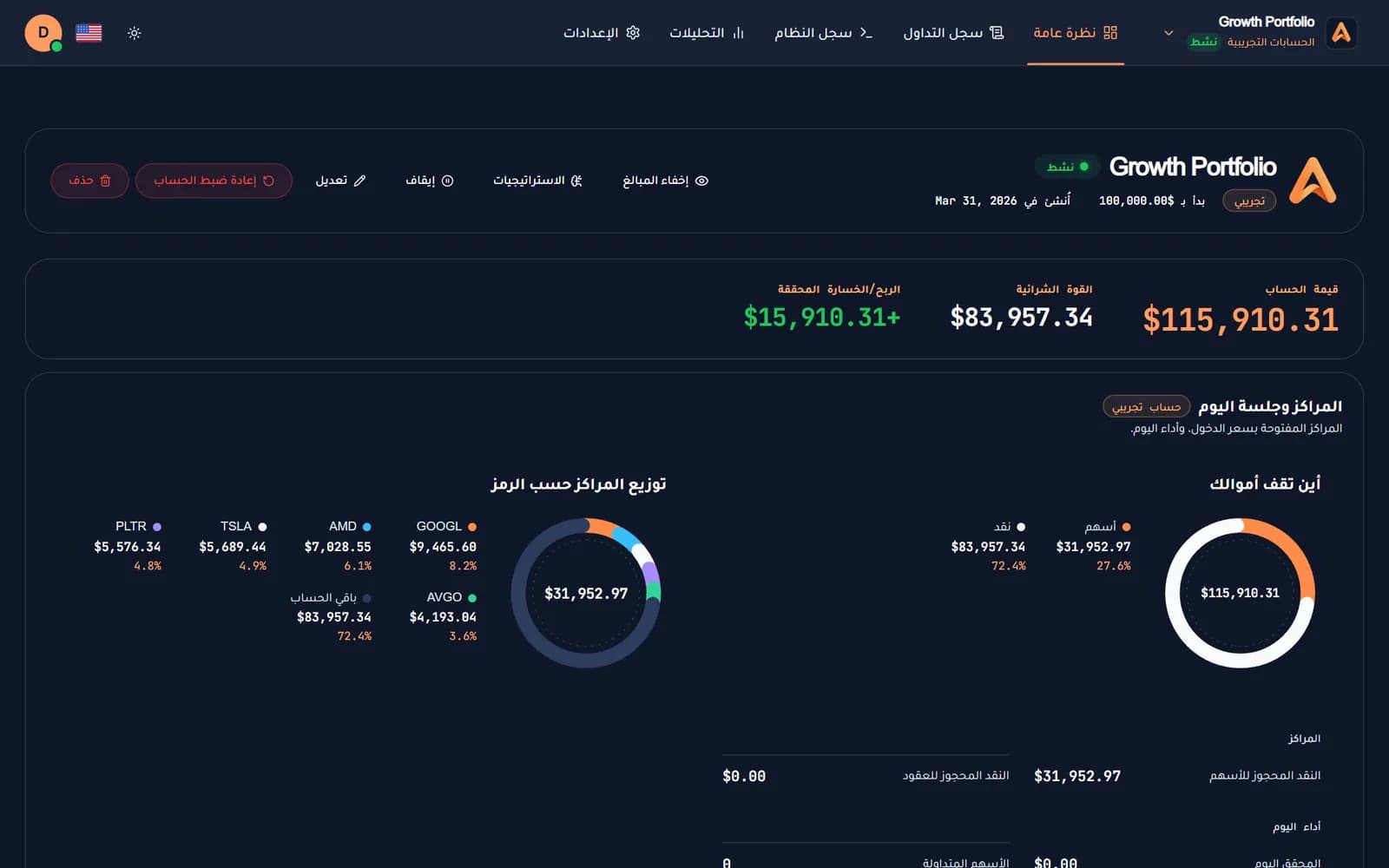Image resolution: width=1389 pixels, height=868 pixels.
Task: Click the app logo in the header
Action: click(1341, 33)
